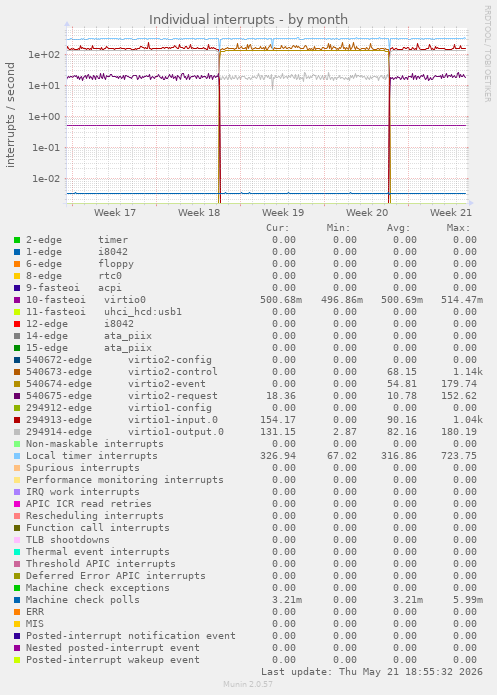Click the Week 17 axis label
The width and height of the screenshot is (497, 695).
coord(115,213)
